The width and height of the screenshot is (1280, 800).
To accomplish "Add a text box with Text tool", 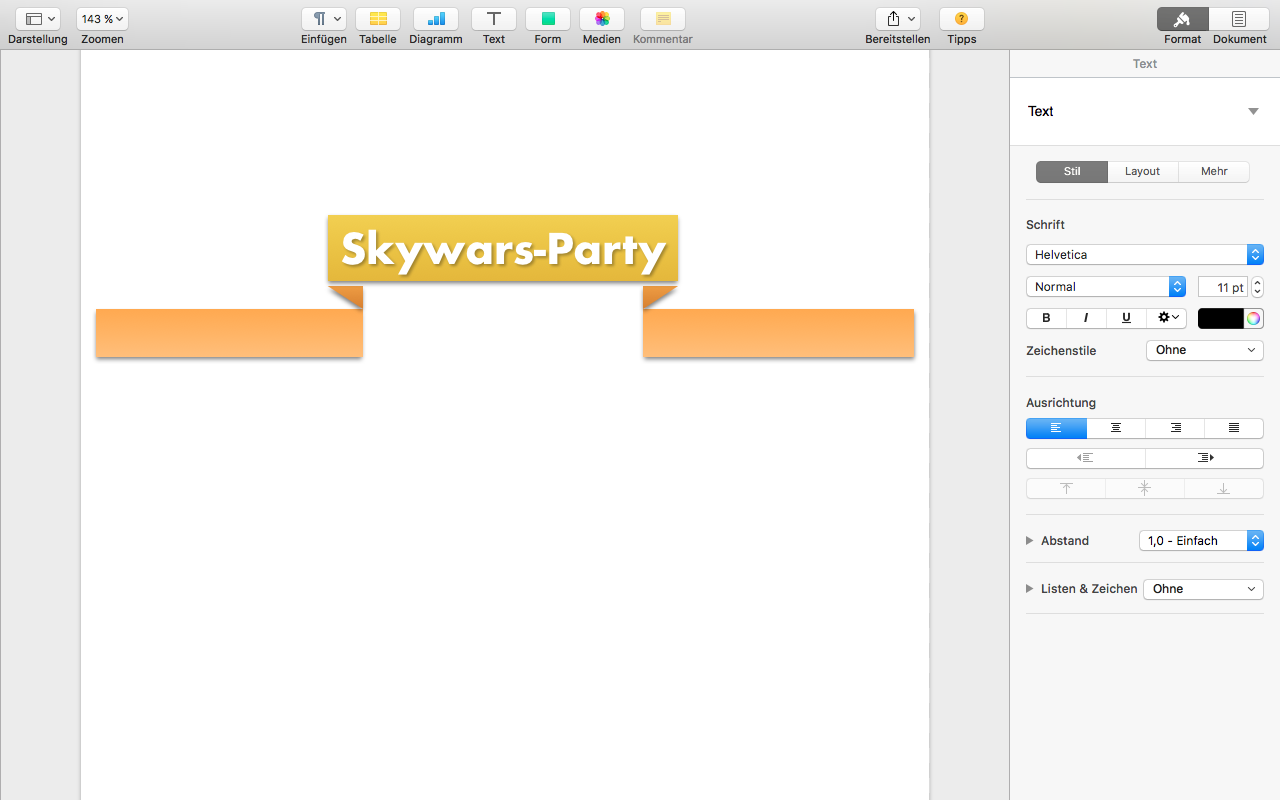I will coord(494,19).
